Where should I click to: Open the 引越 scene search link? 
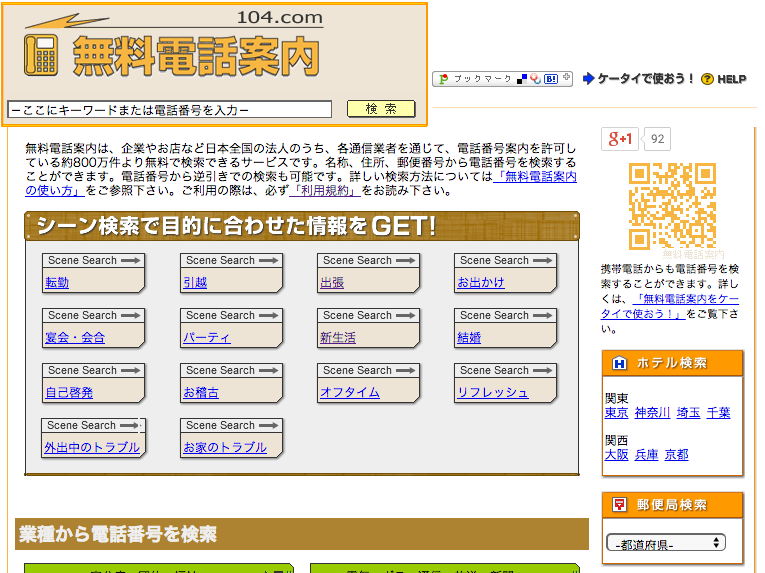(x=195, y=283)
